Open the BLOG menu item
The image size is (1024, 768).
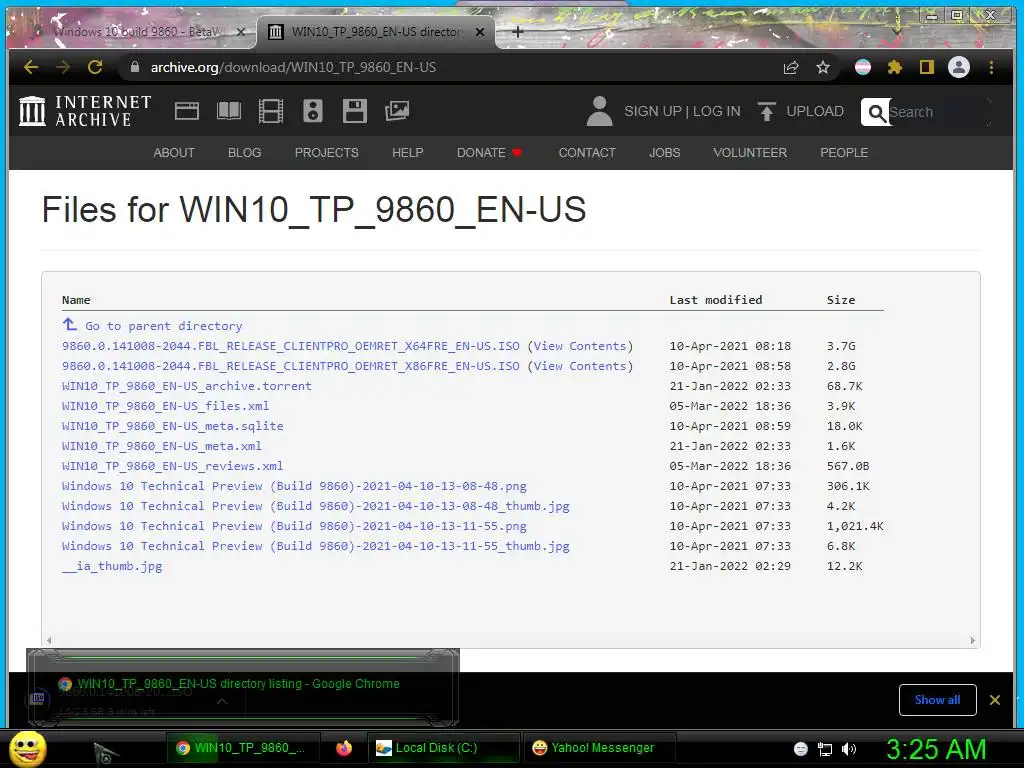tap(244, 153)
